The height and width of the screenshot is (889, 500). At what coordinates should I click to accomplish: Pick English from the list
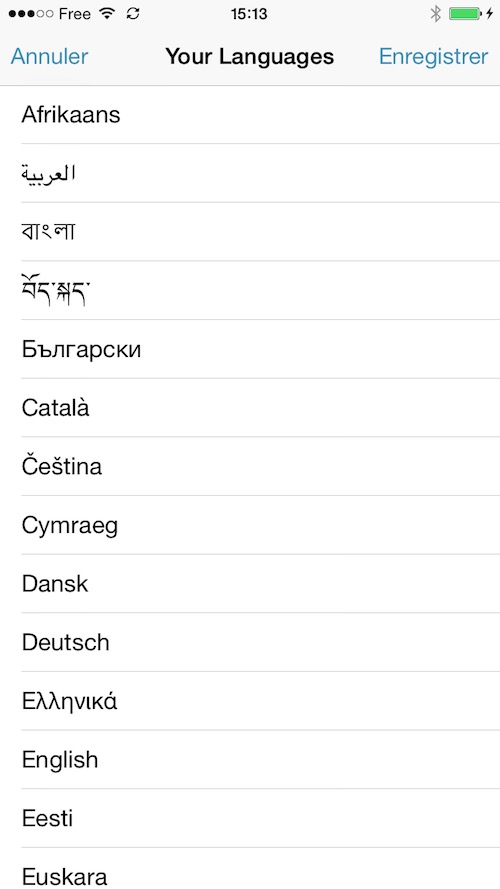pyautogui.click(x=250, y=760)
